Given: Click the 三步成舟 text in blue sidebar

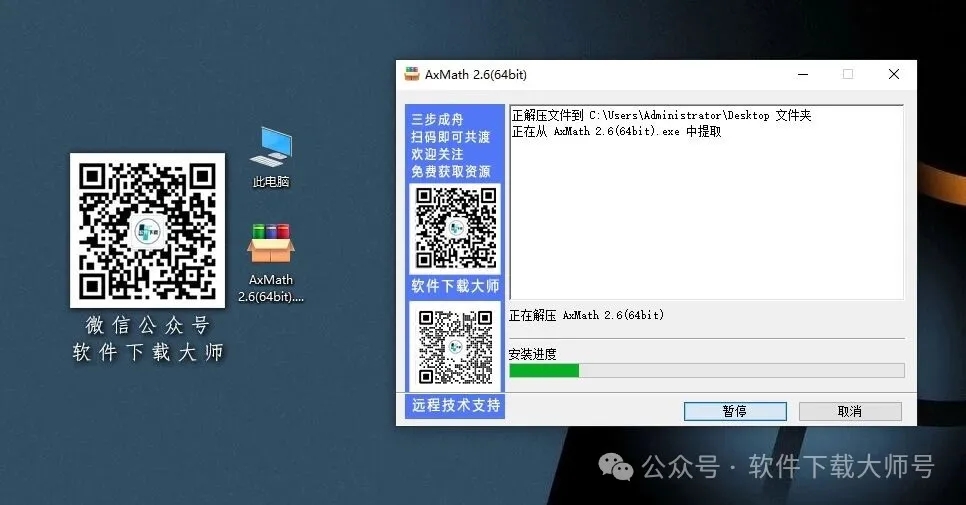Looking at the screenshot, I should pyautogui.click(x=437, y=119).
